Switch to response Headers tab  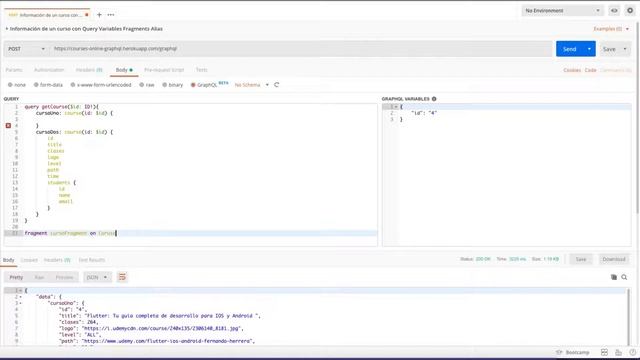57,260
